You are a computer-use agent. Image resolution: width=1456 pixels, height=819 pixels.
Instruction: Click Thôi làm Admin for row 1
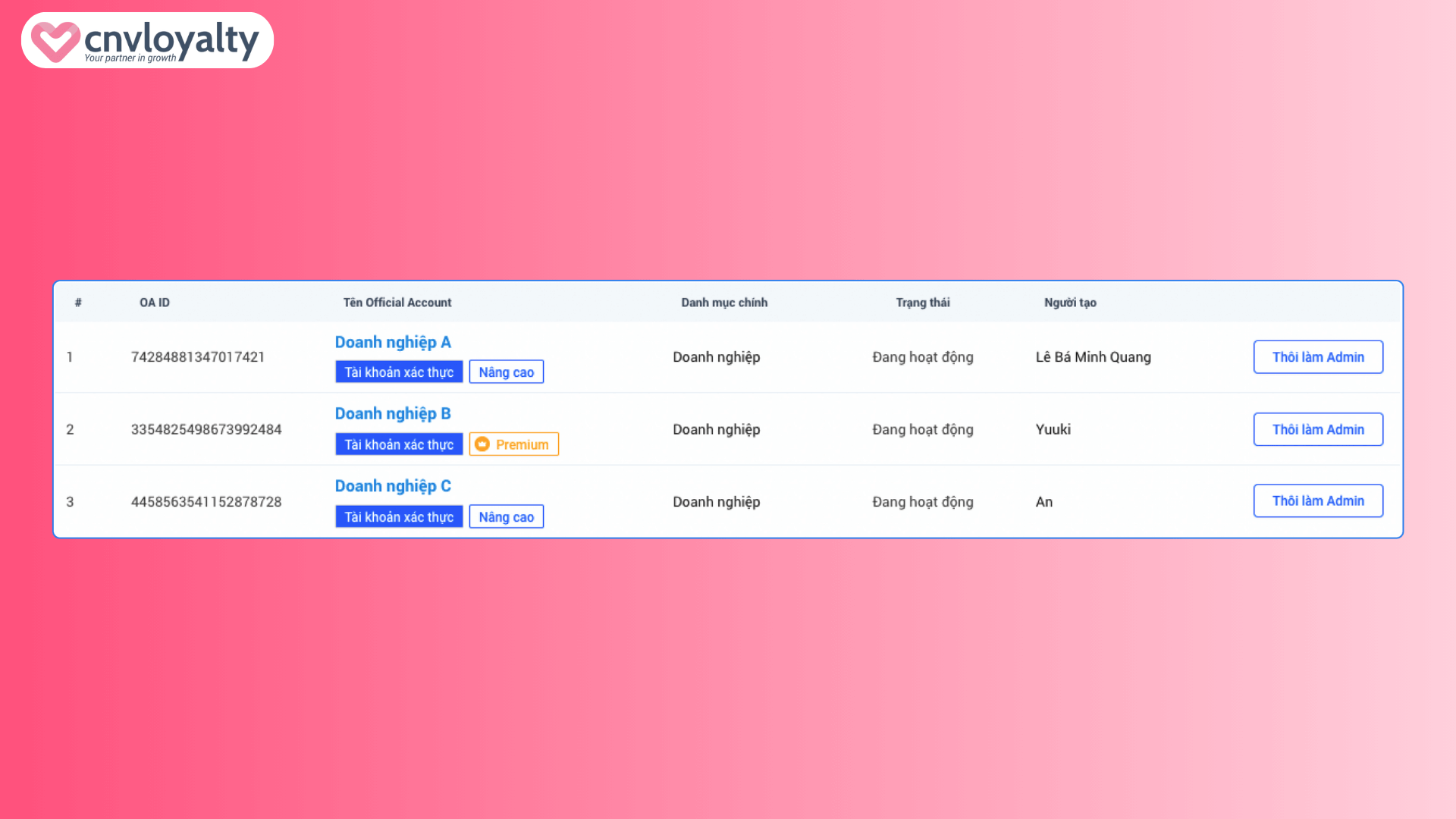pyautogui.click(x=1318, y=356)
